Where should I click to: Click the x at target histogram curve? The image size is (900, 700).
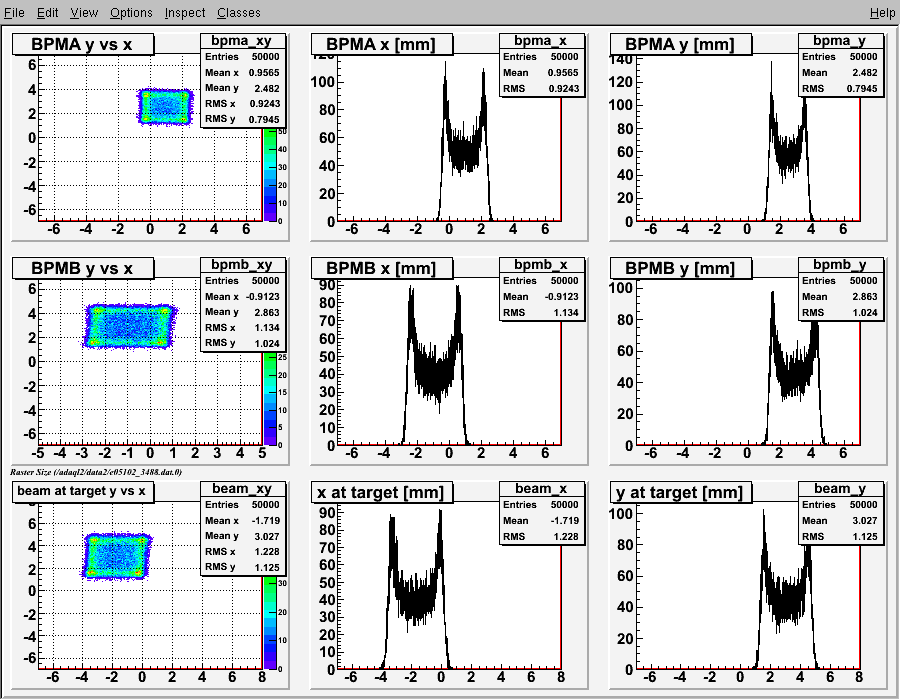[416, 600]
